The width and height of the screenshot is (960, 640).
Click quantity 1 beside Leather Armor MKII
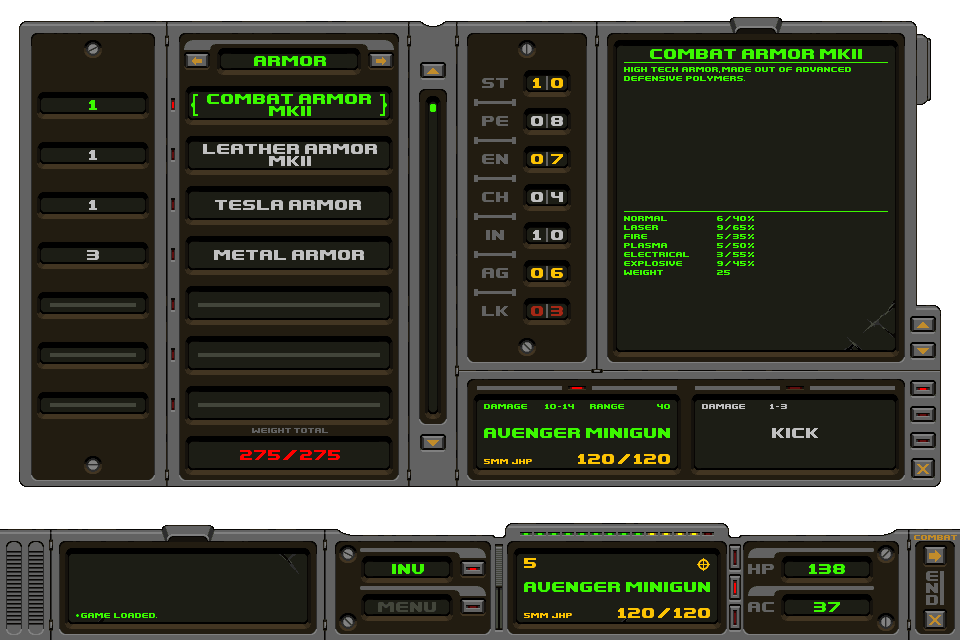click(x=92, y=155)
